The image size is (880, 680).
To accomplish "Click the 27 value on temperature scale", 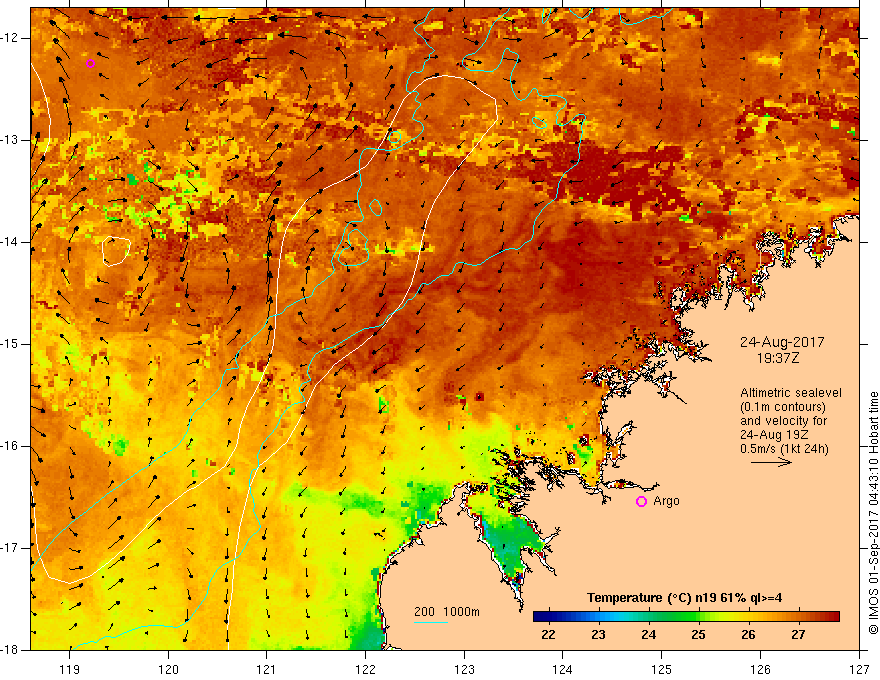I will (x=798, y=635).
